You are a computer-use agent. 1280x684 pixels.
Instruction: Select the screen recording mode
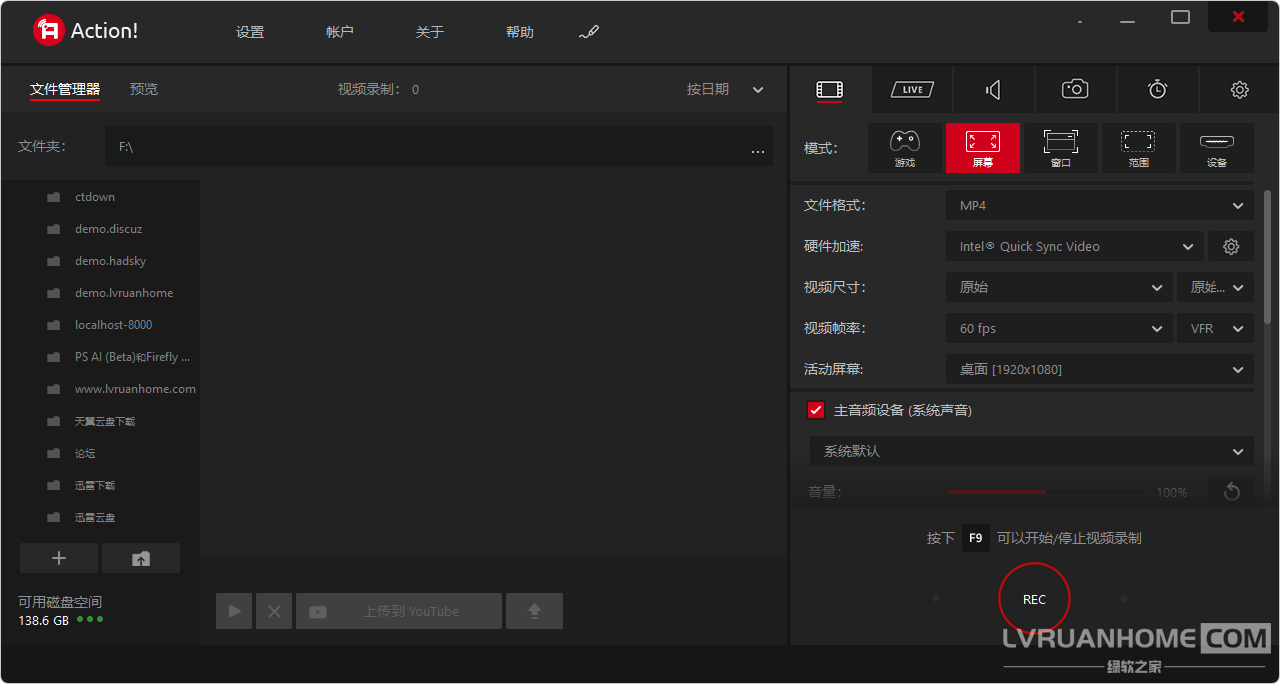pyautogui.click(x=982, y=148)
